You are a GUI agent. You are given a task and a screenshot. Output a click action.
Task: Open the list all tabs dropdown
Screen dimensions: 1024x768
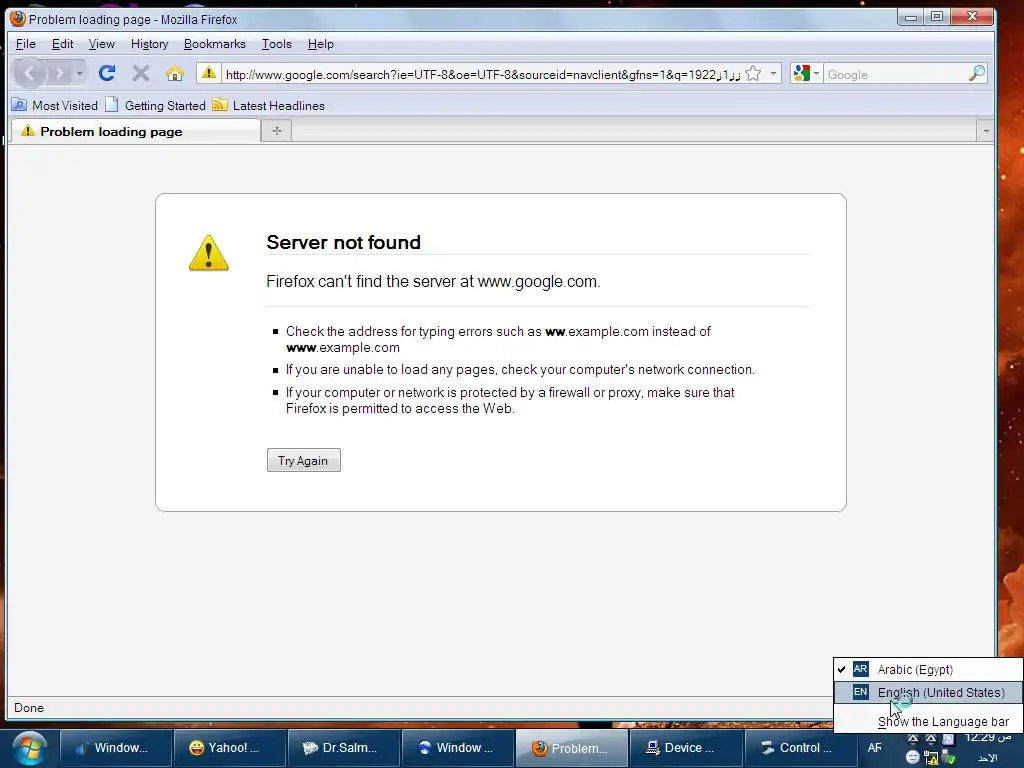tap(985, 131)
